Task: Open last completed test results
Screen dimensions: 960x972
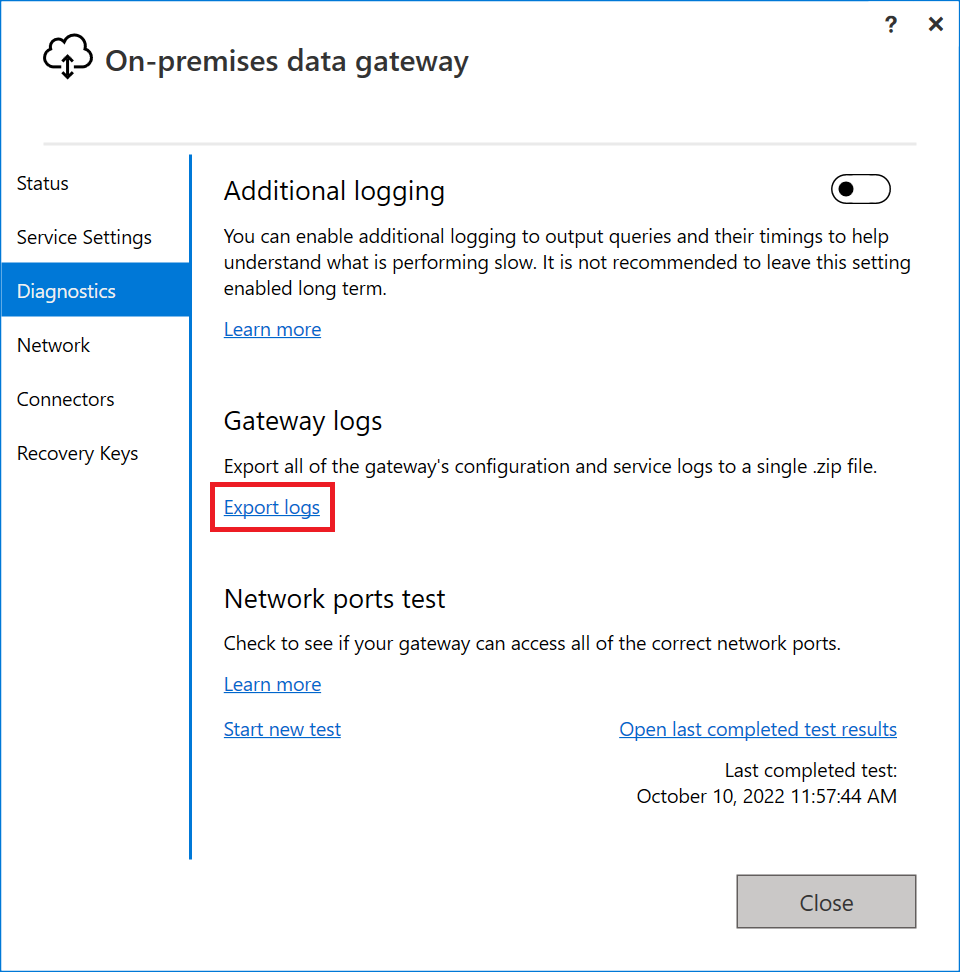Action: click(757, 729)
